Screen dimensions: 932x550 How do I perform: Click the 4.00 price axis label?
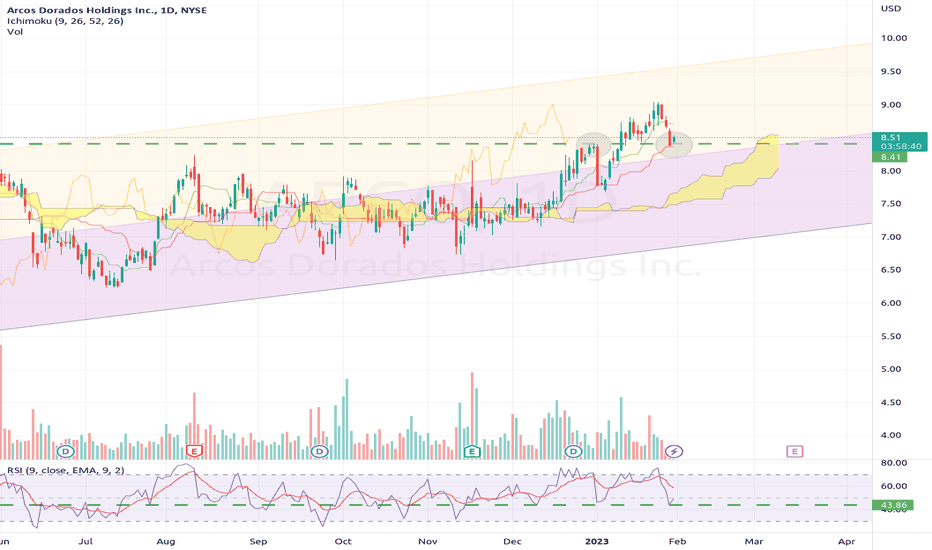click(x=891, y=435)
